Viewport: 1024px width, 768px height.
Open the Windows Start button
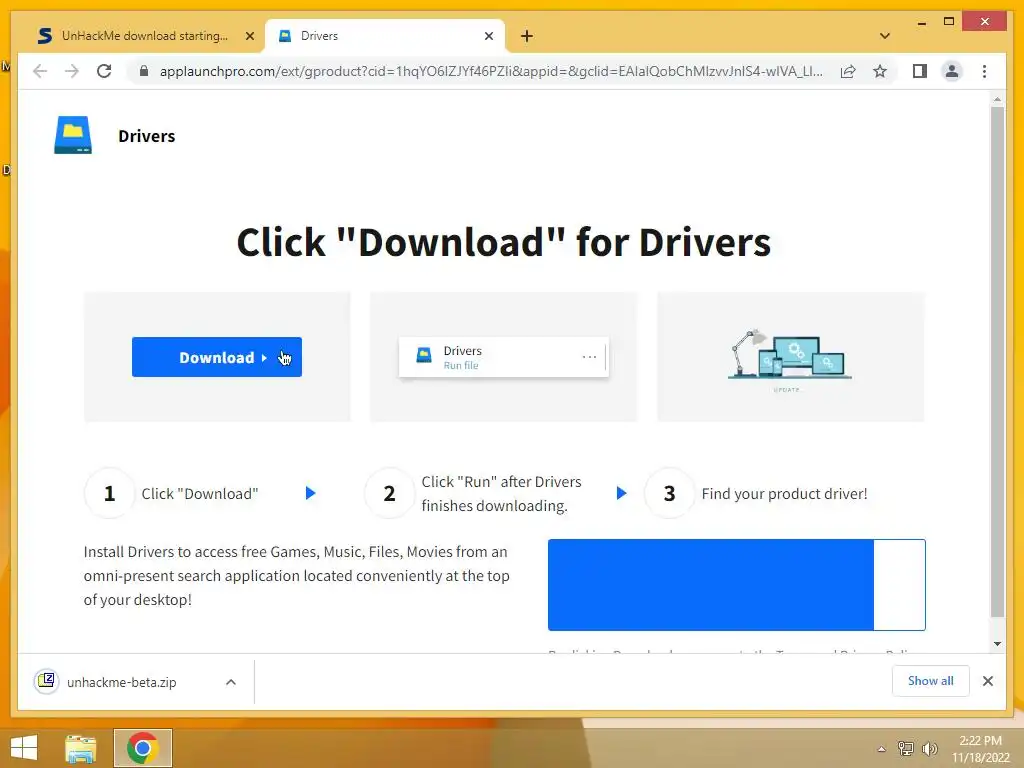click(24, 748)
